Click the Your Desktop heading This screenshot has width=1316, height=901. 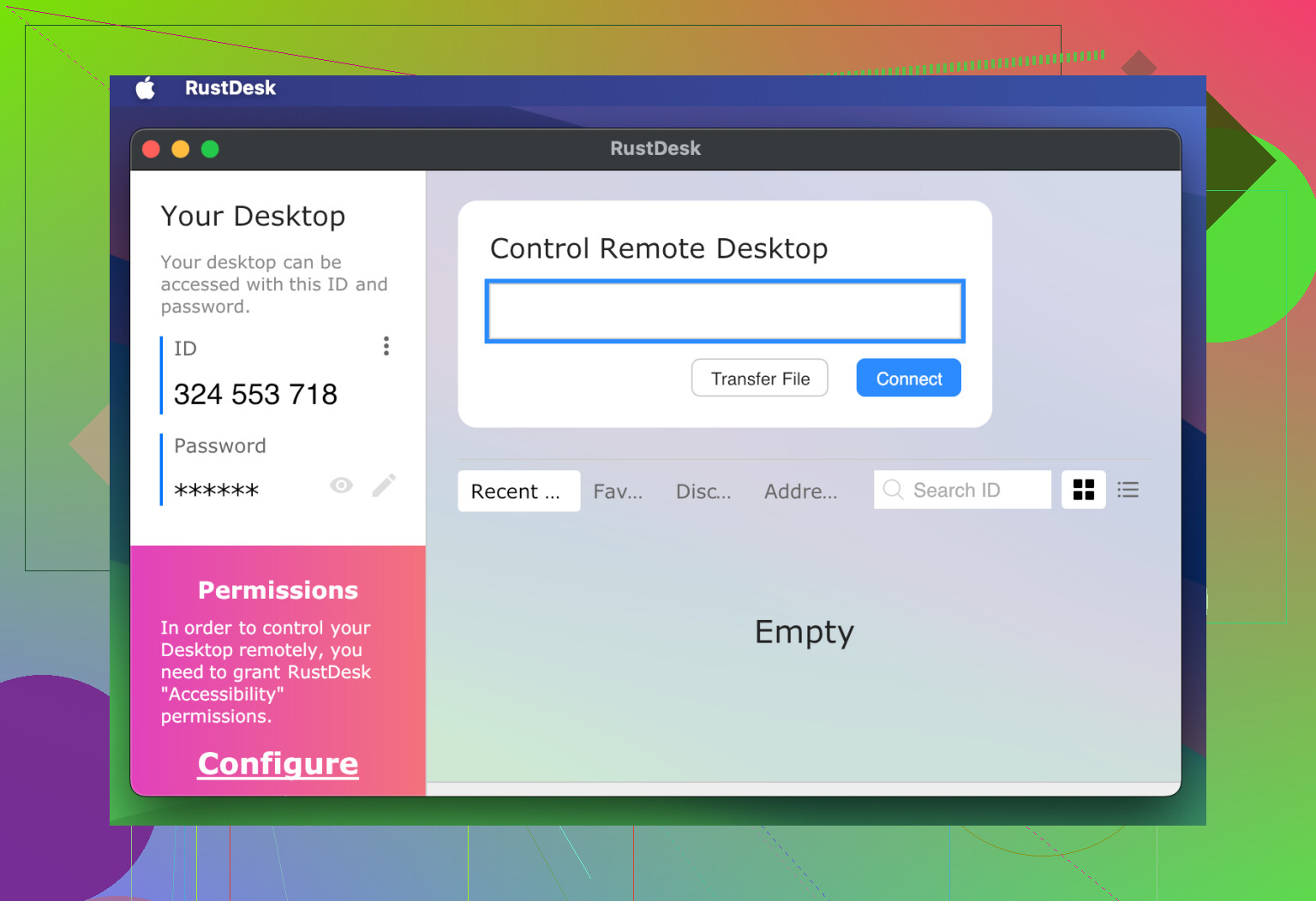click(253, 216)
